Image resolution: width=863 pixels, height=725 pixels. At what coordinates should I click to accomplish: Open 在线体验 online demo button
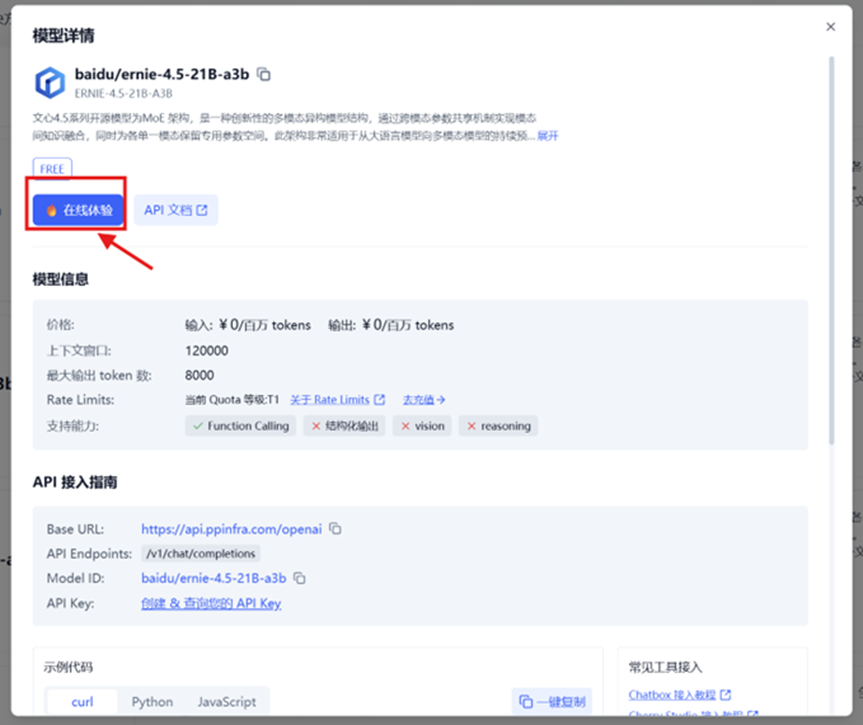coord(78,210)
